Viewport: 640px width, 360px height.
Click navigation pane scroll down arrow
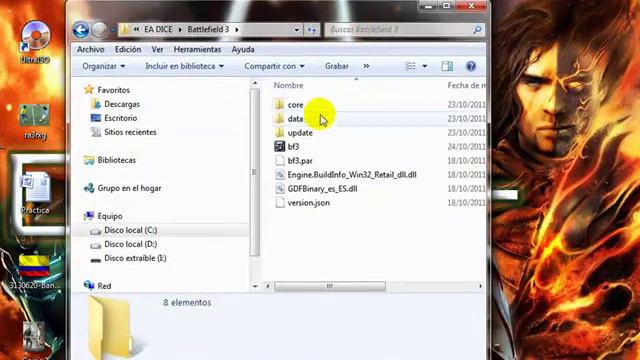tap(255, 286)
